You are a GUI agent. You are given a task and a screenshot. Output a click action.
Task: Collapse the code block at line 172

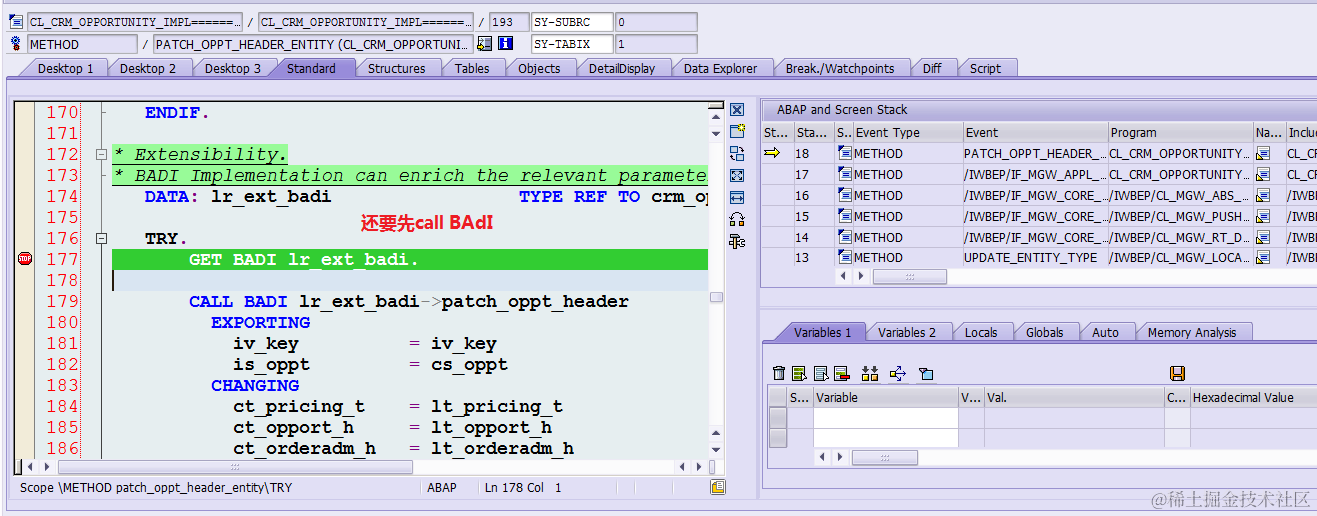[x=100, y=155]
